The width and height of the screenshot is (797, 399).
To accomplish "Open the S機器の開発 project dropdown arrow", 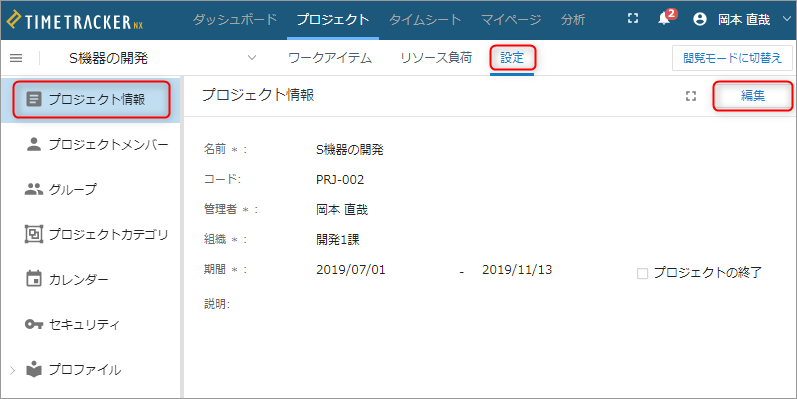I will (252, 57).
